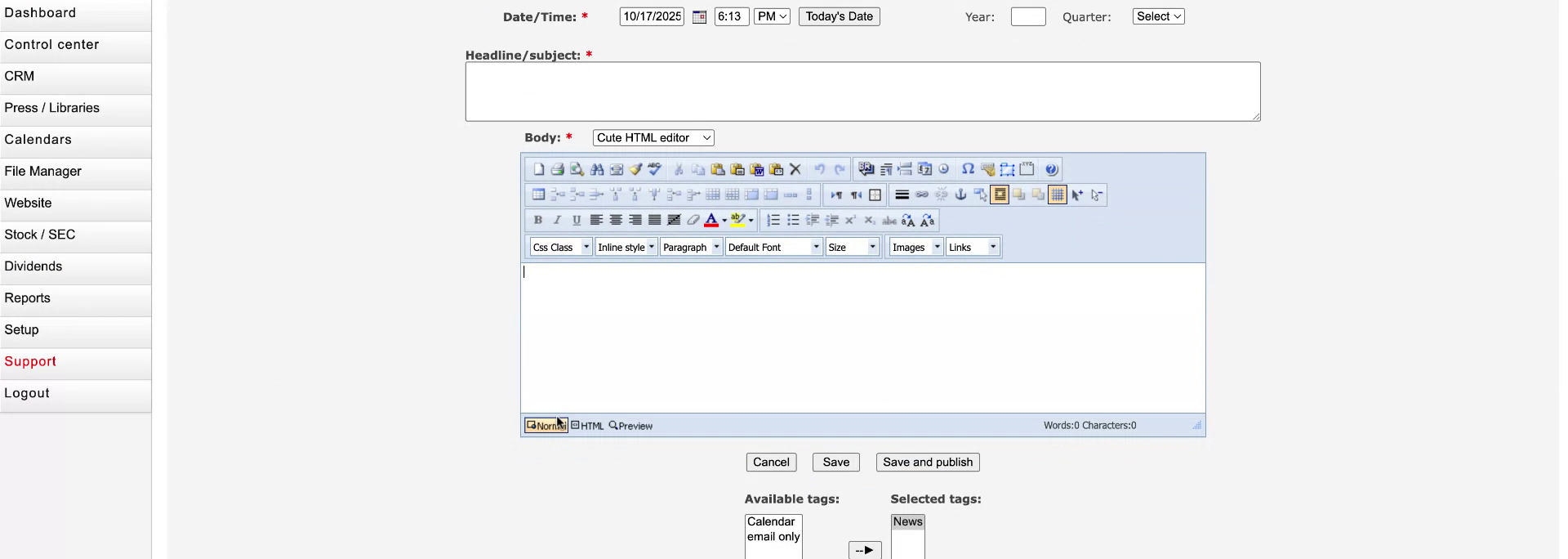This screenshot has height=559, width=1568.
Task: Open the Links dropdown
Action: coord(973,247)
